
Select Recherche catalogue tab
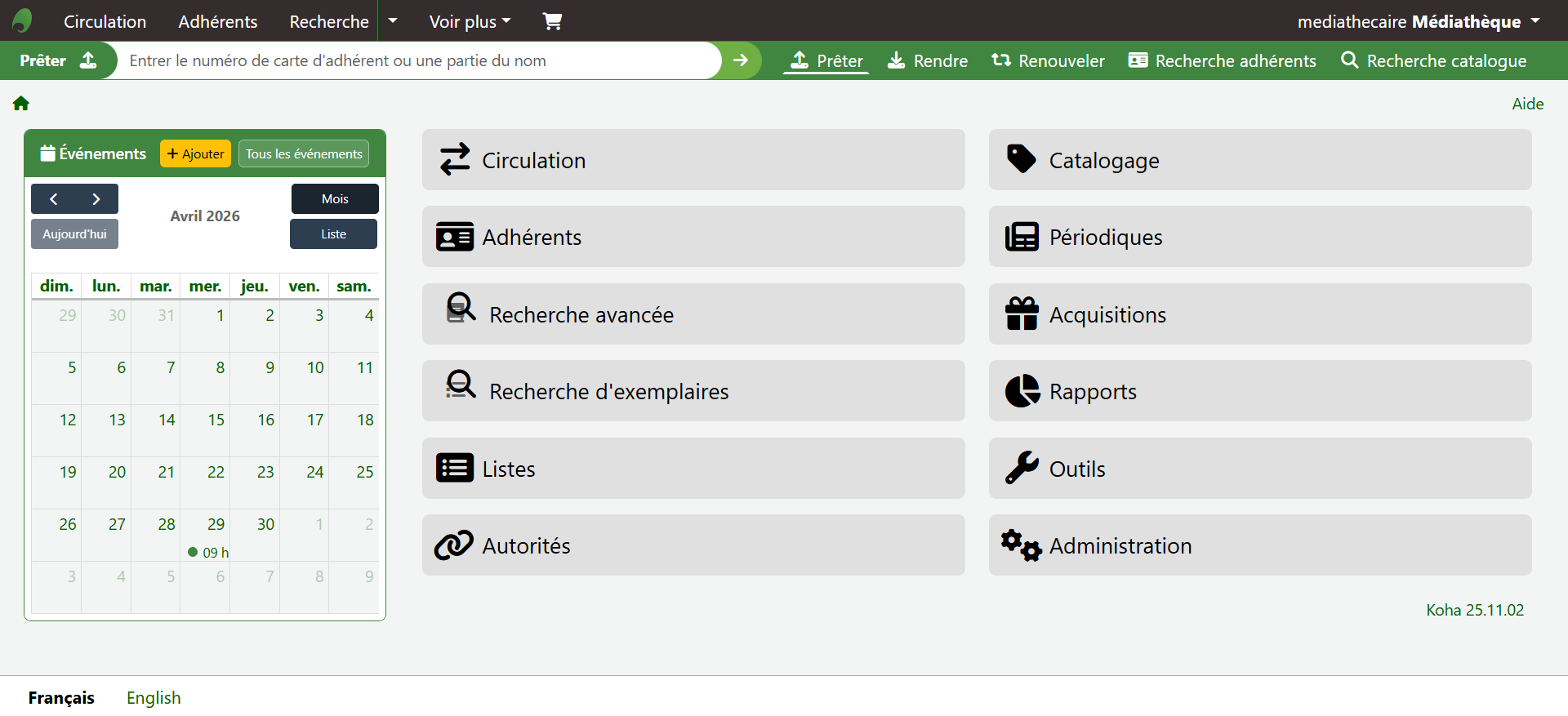(x=1434, y=60)
